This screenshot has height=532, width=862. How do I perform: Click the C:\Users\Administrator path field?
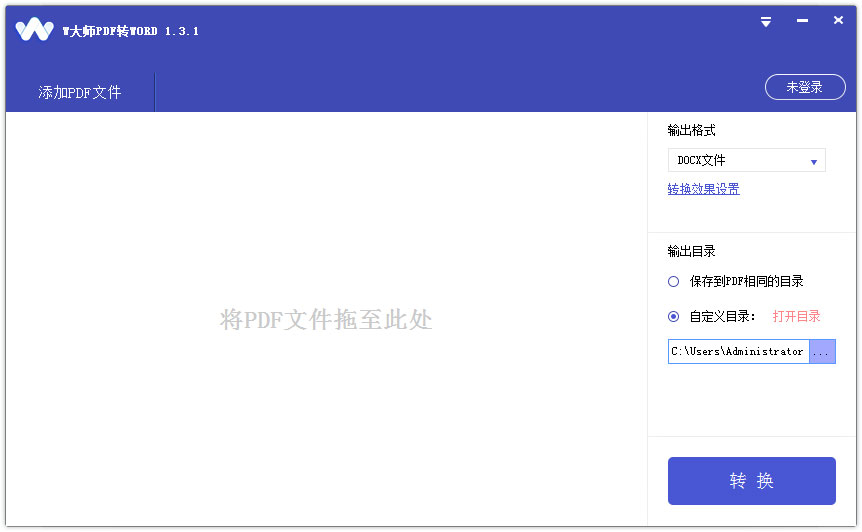[738, 351]
